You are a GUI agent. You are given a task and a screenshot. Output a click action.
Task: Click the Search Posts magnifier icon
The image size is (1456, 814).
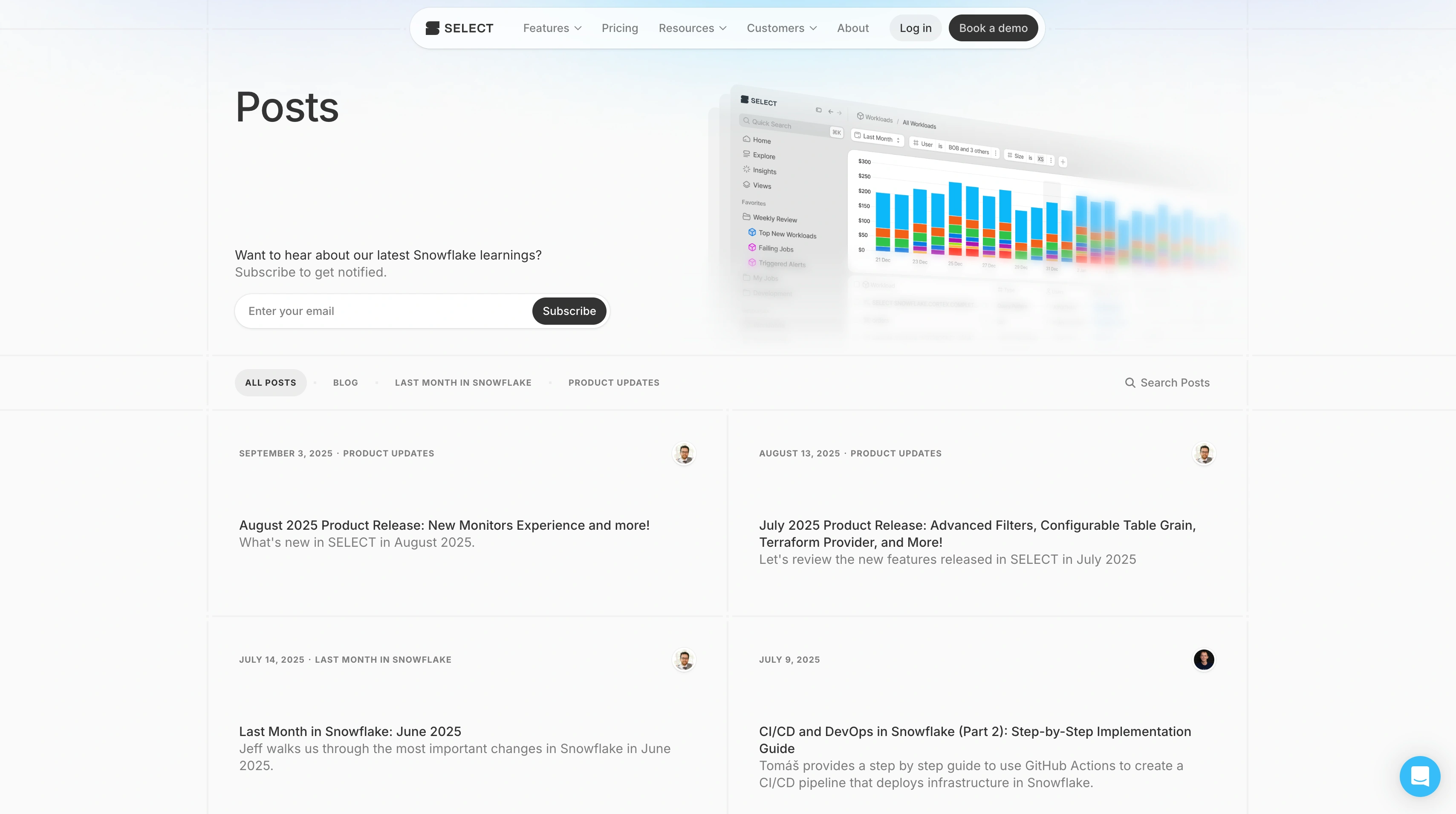tap(1130, 383)
